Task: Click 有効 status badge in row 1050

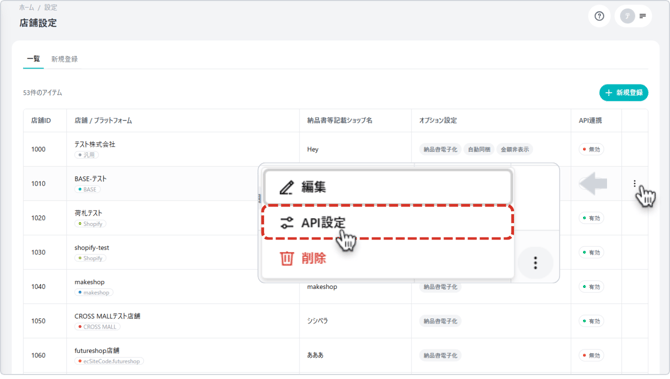Action: pyautogui.click(x=591, y=321)
